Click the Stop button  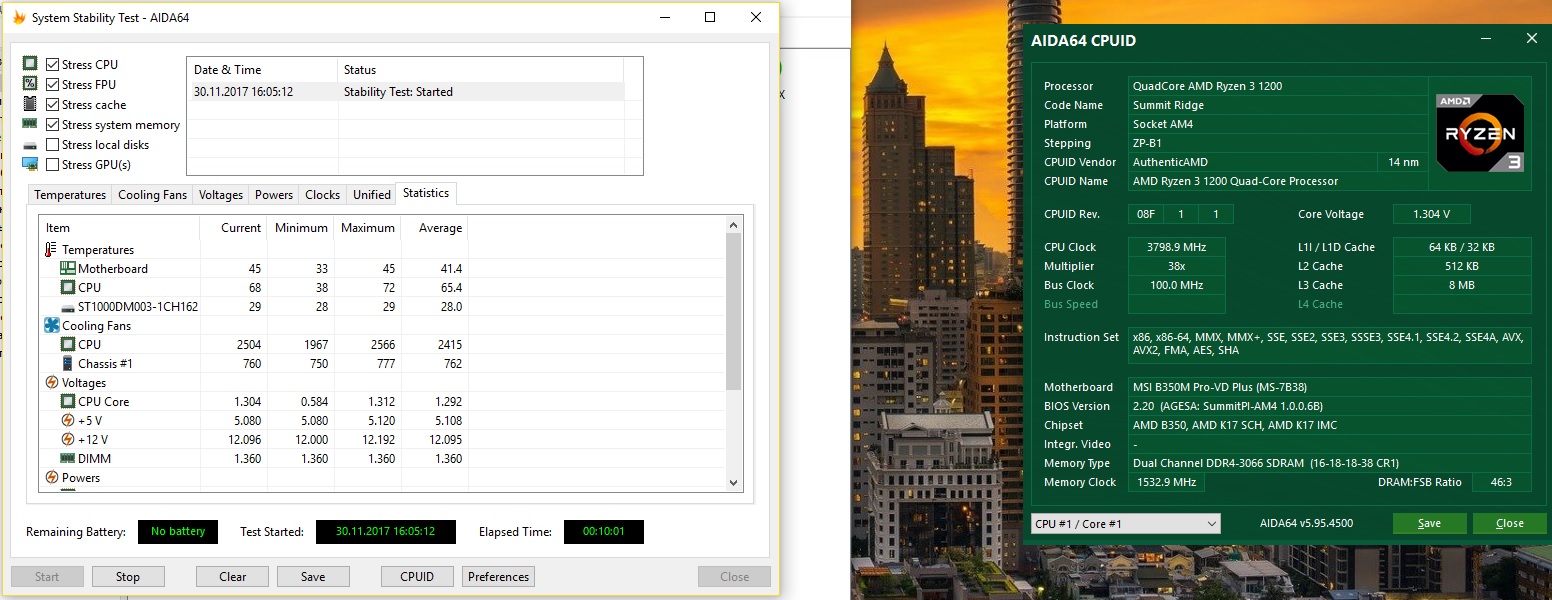click(x=128, y=576)
